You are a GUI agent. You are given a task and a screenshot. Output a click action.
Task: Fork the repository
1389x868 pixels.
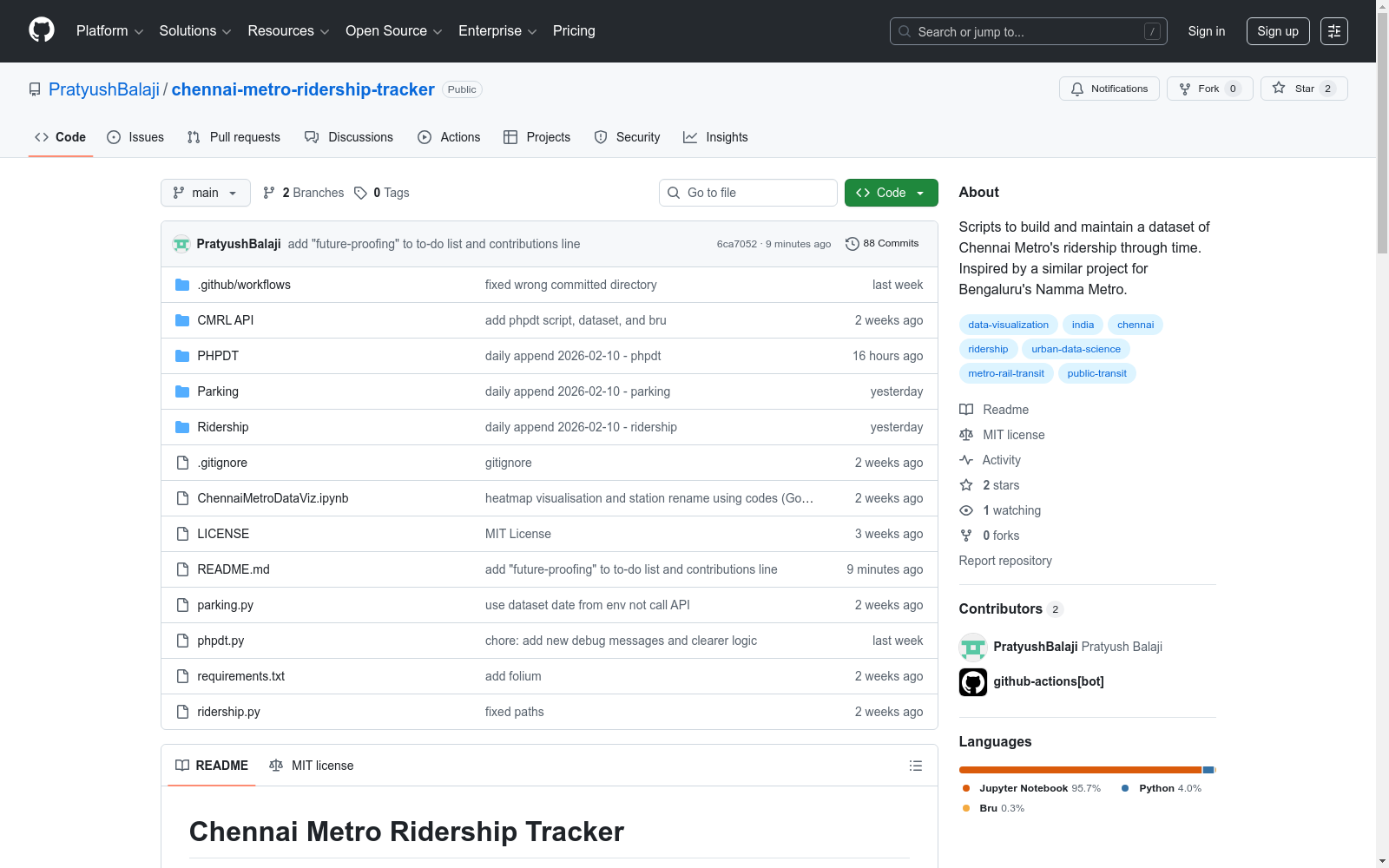coord(1210,89)
